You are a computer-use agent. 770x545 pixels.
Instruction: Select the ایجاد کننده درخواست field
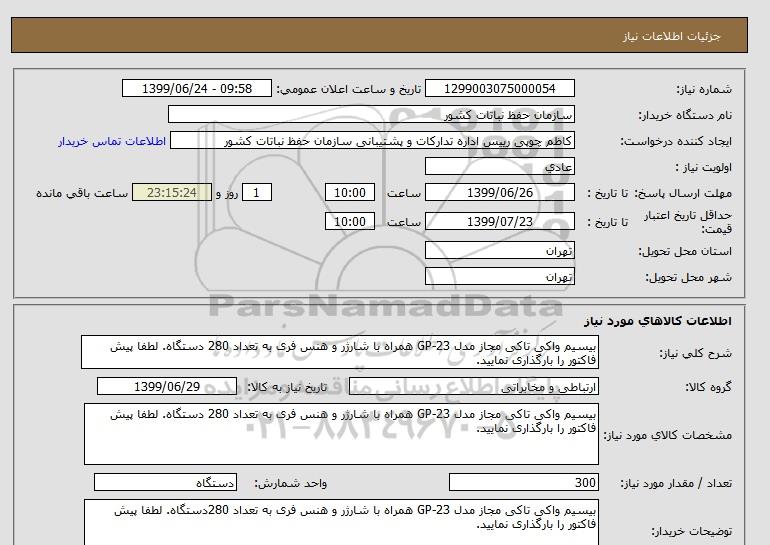click(385, 141)
